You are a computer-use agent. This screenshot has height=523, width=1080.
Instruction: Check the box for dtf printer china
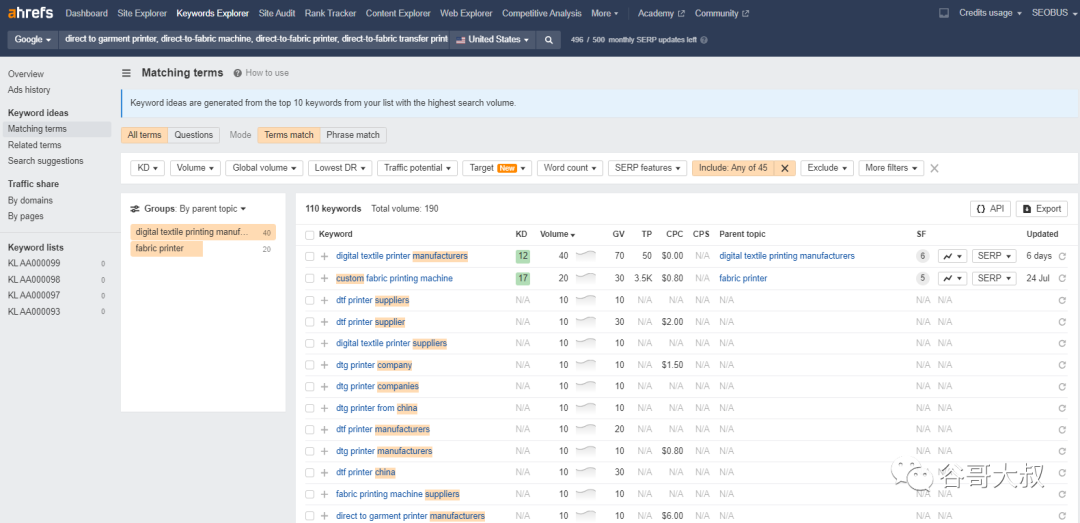tap(309, 473)
